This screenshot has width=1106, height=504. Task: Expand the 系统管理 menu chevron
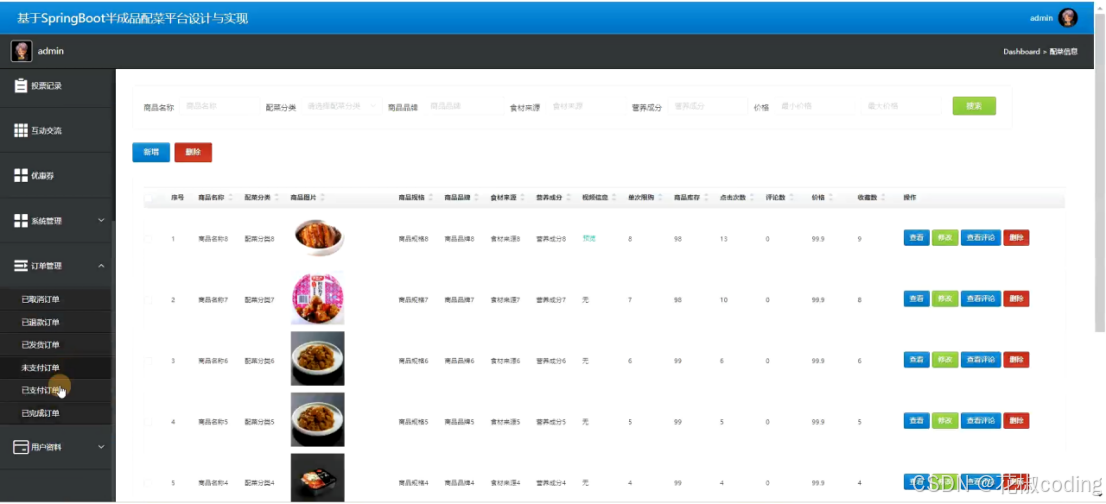tap(101, 221)
